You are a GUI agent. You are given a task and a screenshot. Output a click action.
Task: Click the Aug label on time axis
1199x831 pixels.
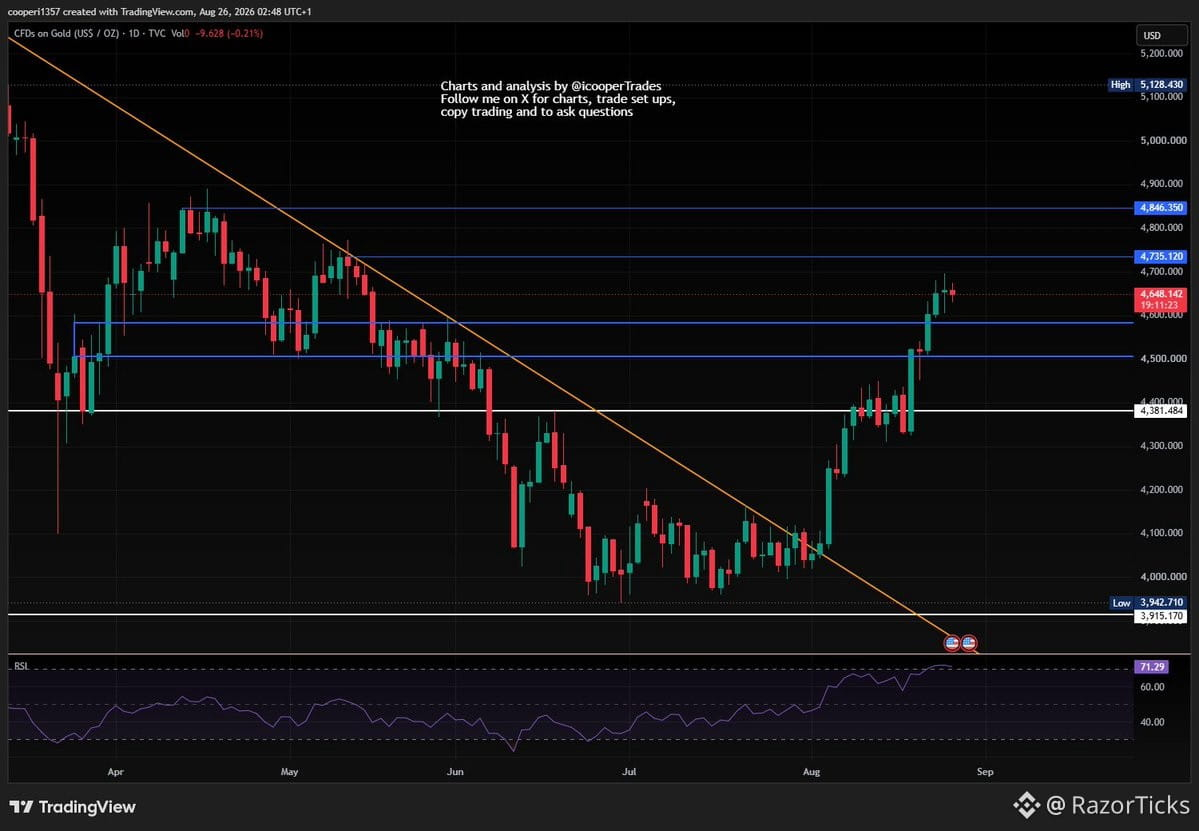pos(811,772)
